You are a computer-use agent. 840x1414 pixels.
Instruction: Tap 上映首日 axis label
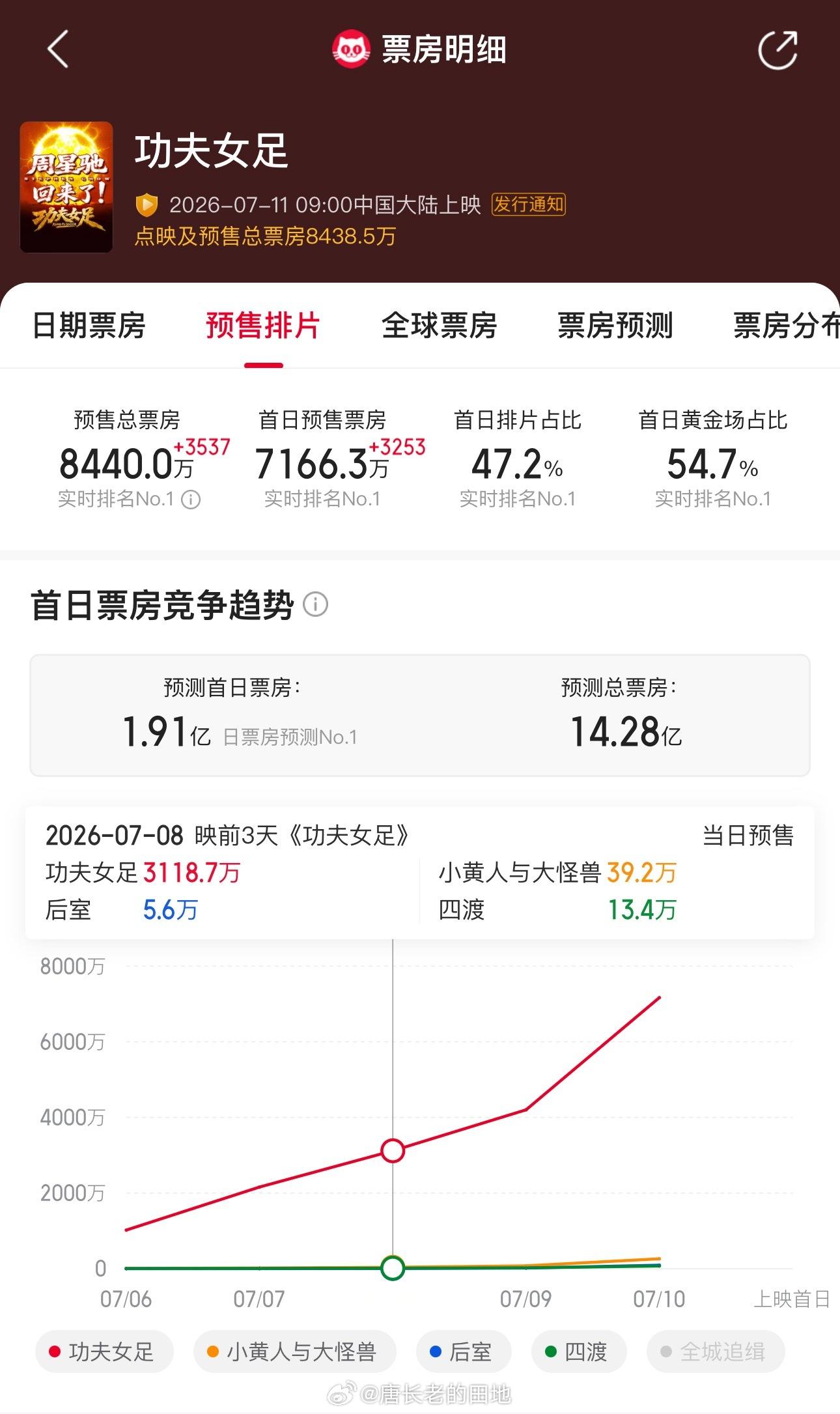point(792,1299)
